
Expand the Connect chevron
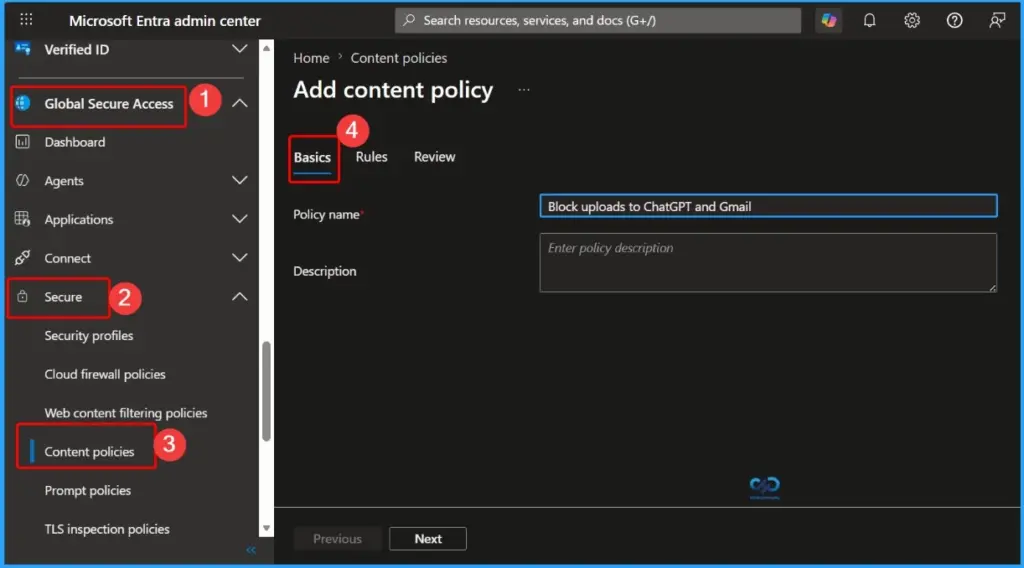click(240, 257)
